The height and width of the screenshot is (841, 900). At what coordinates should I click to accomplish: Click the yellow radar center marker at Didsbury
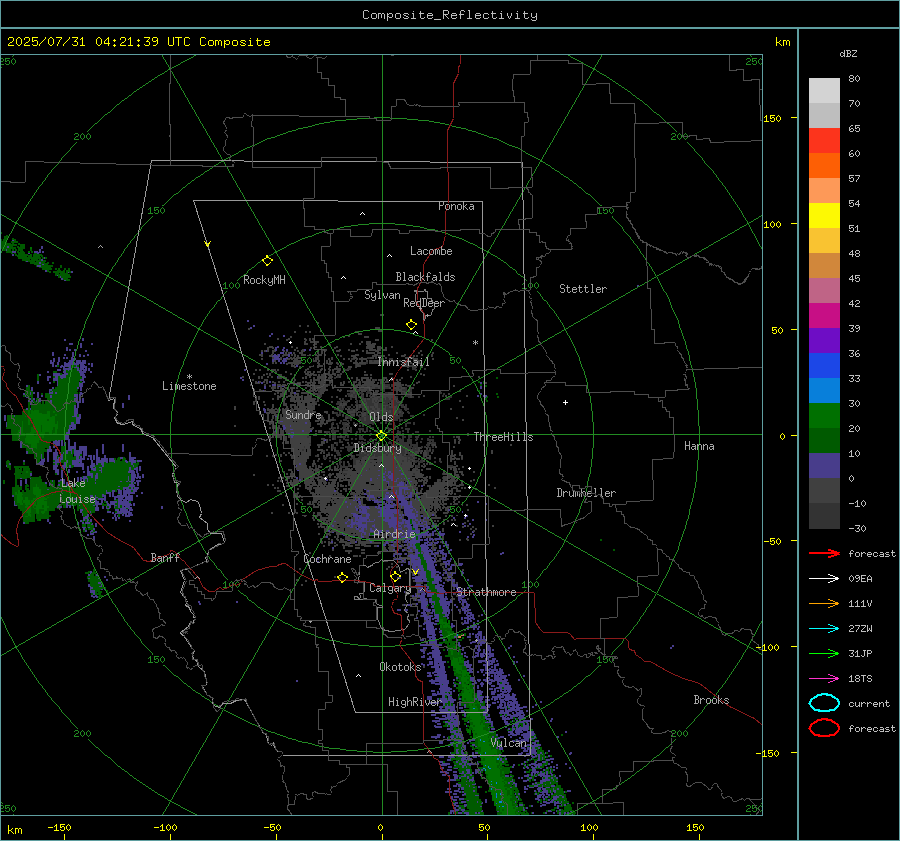[381, 436]
